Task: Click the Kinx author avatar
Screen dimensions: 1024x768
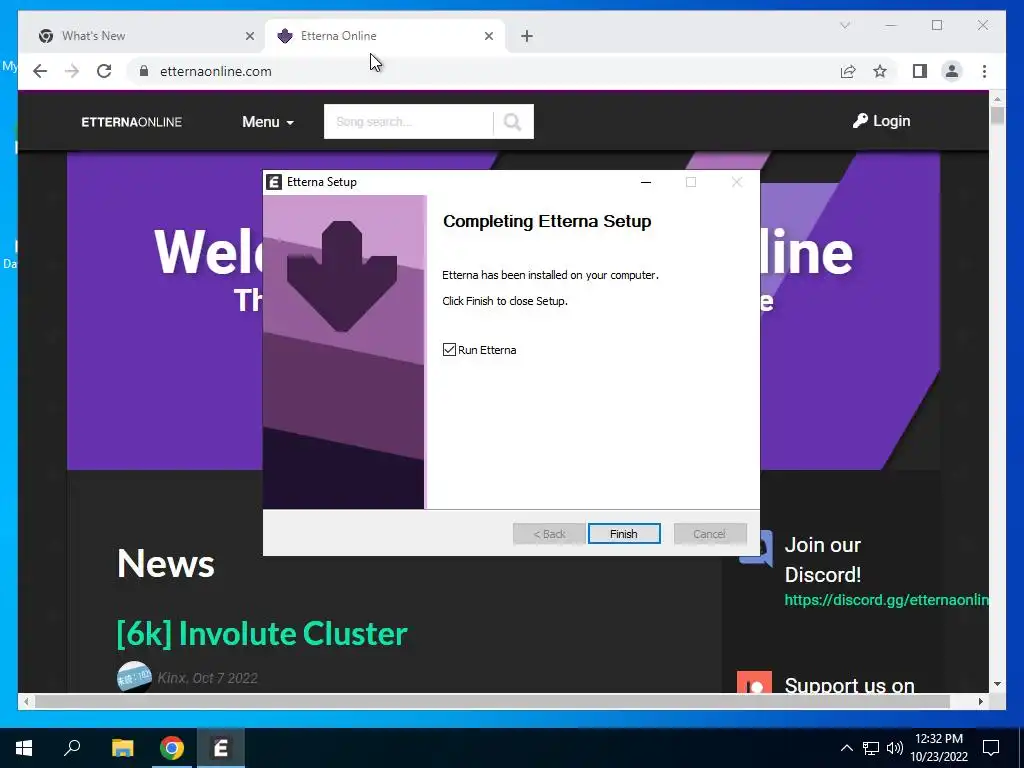Action: 134,677
